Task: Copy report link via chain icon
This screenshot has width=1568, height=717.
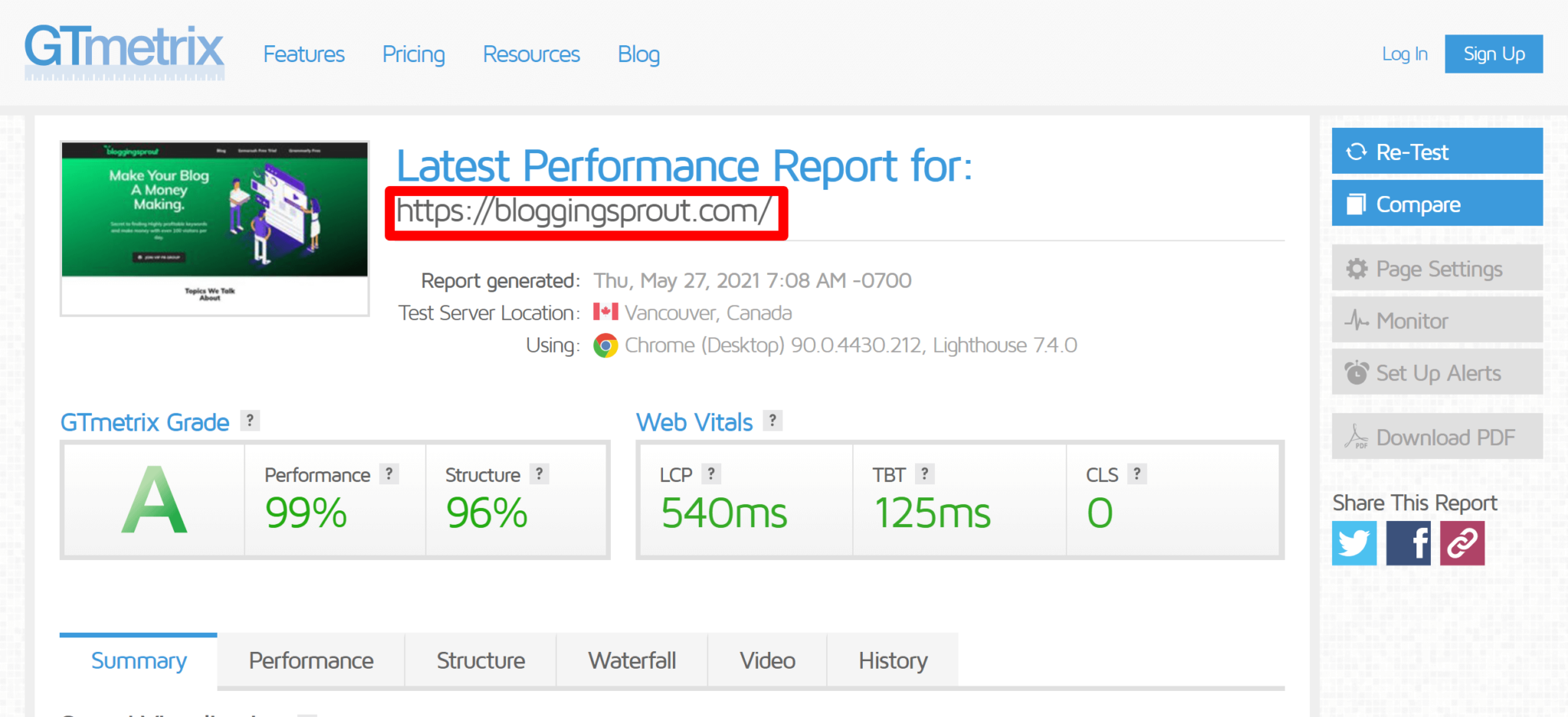Action: [x=1462, y=543]
